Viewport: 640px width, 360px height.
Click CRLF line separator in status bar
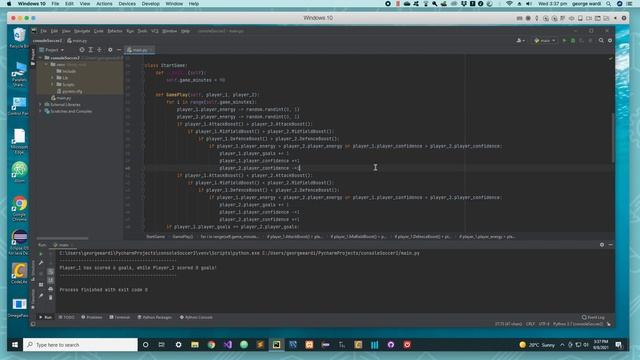click(530, 324)
